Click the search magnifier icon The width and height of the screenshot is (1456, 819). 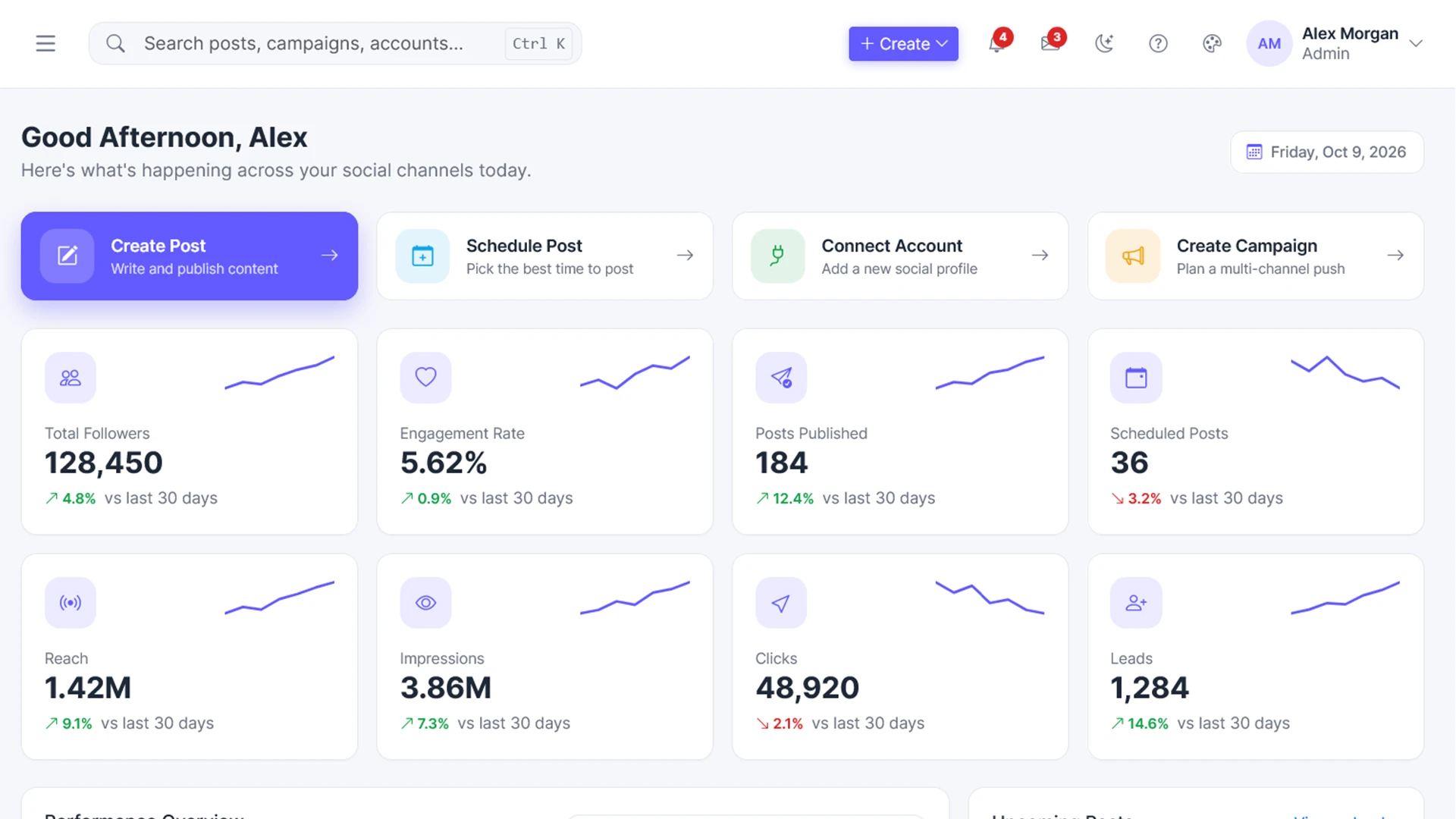[x=115, y=43]
